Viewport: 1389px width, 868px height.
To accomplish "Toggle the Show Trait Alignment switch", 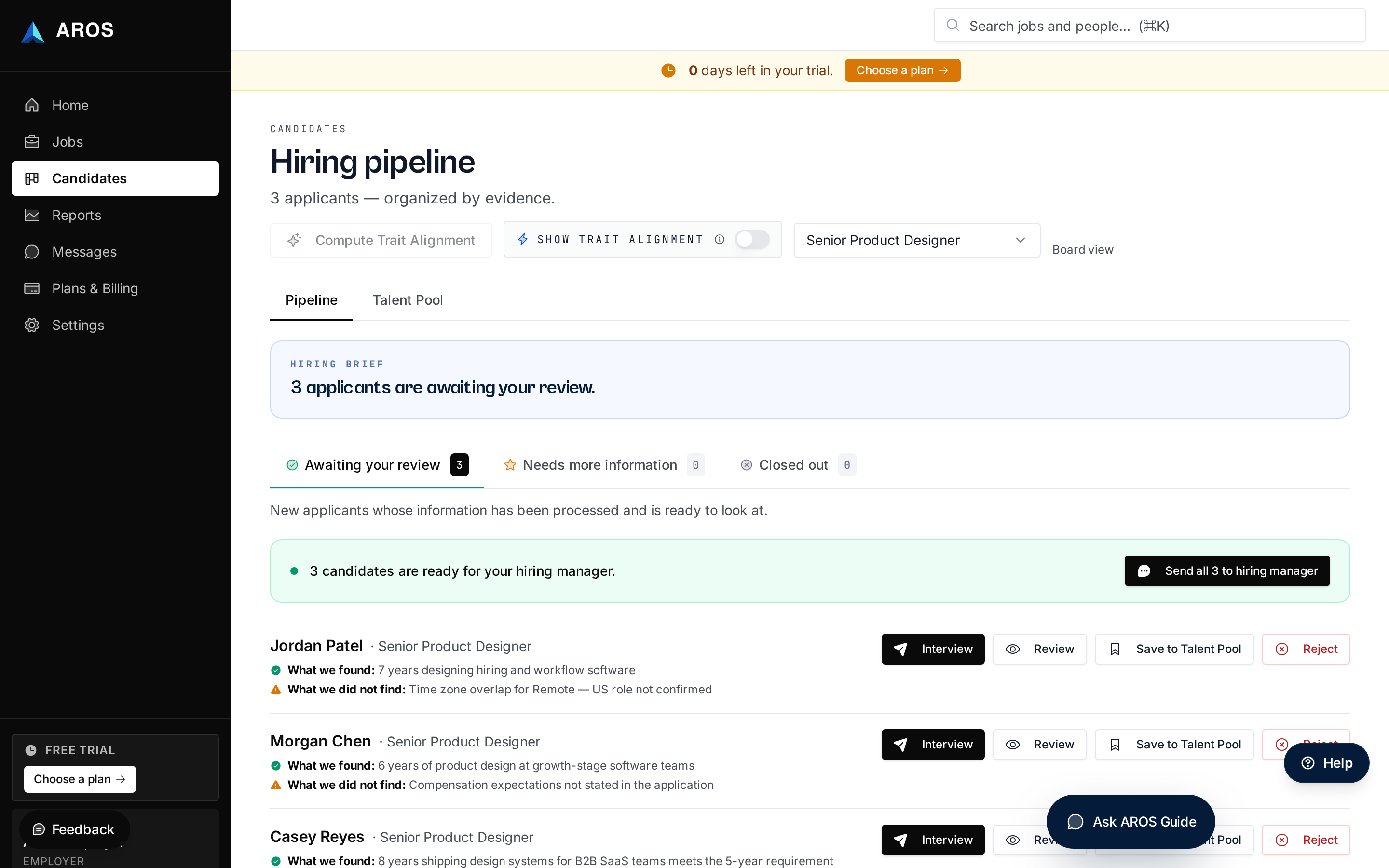I will 752,239.
